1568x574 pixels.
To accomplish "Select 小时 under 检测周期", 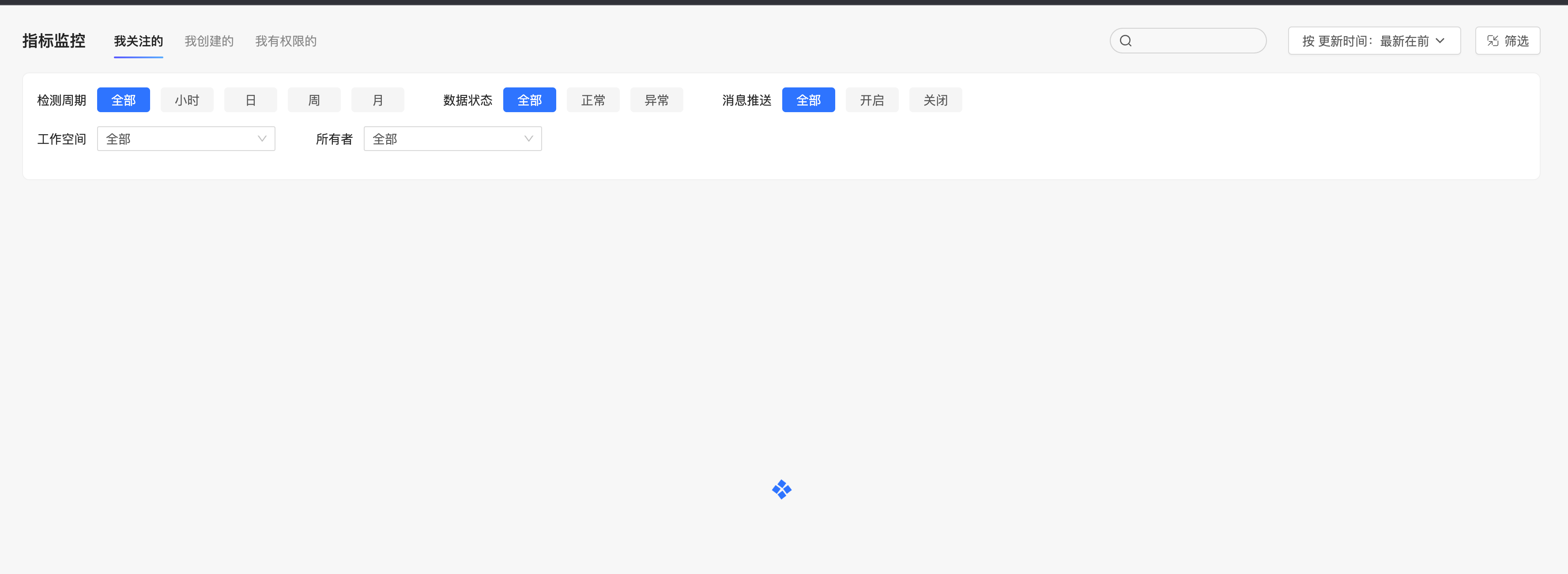I will [187, 99].
